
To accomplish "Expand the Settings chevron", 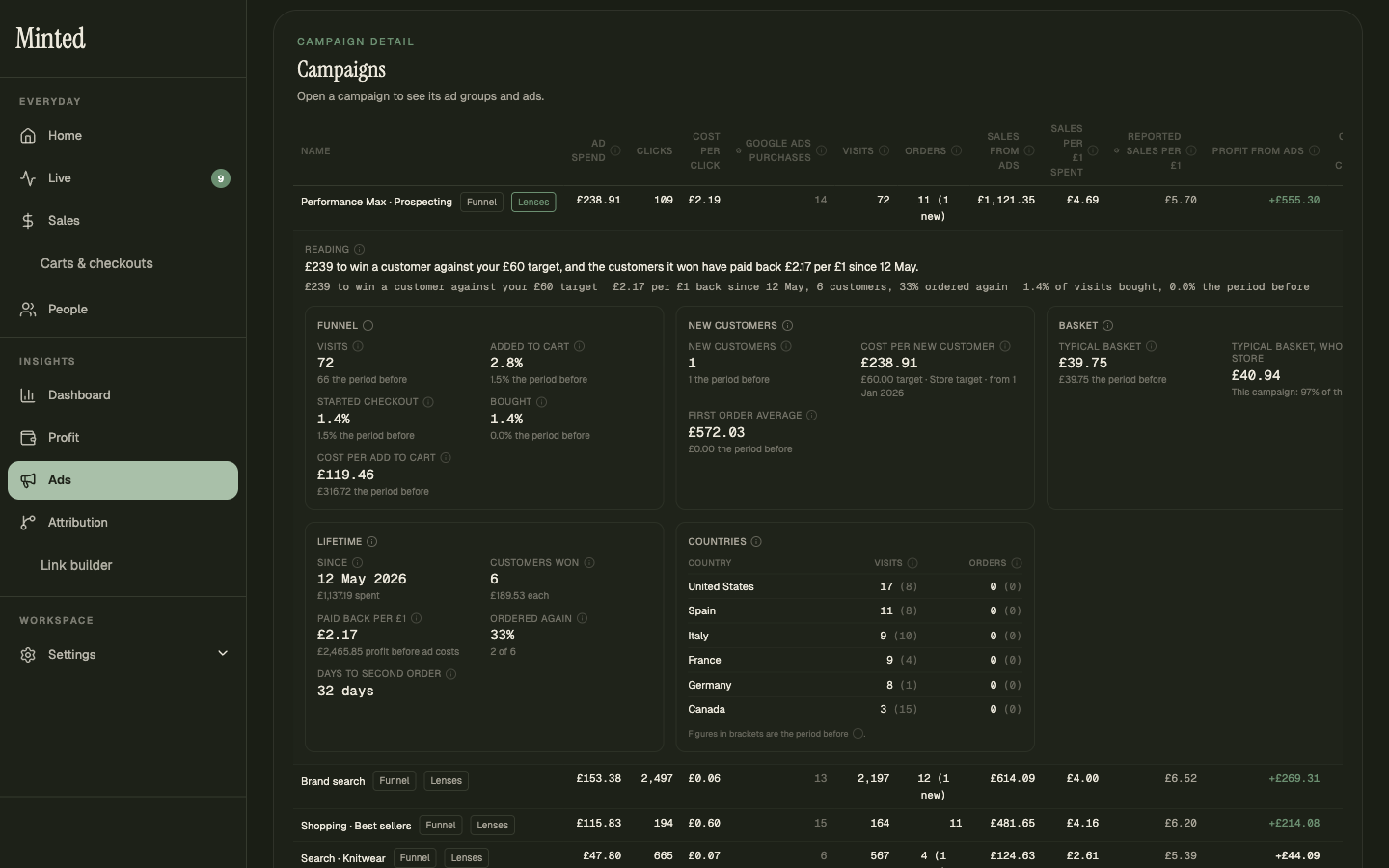I will [x=223, y=654].
